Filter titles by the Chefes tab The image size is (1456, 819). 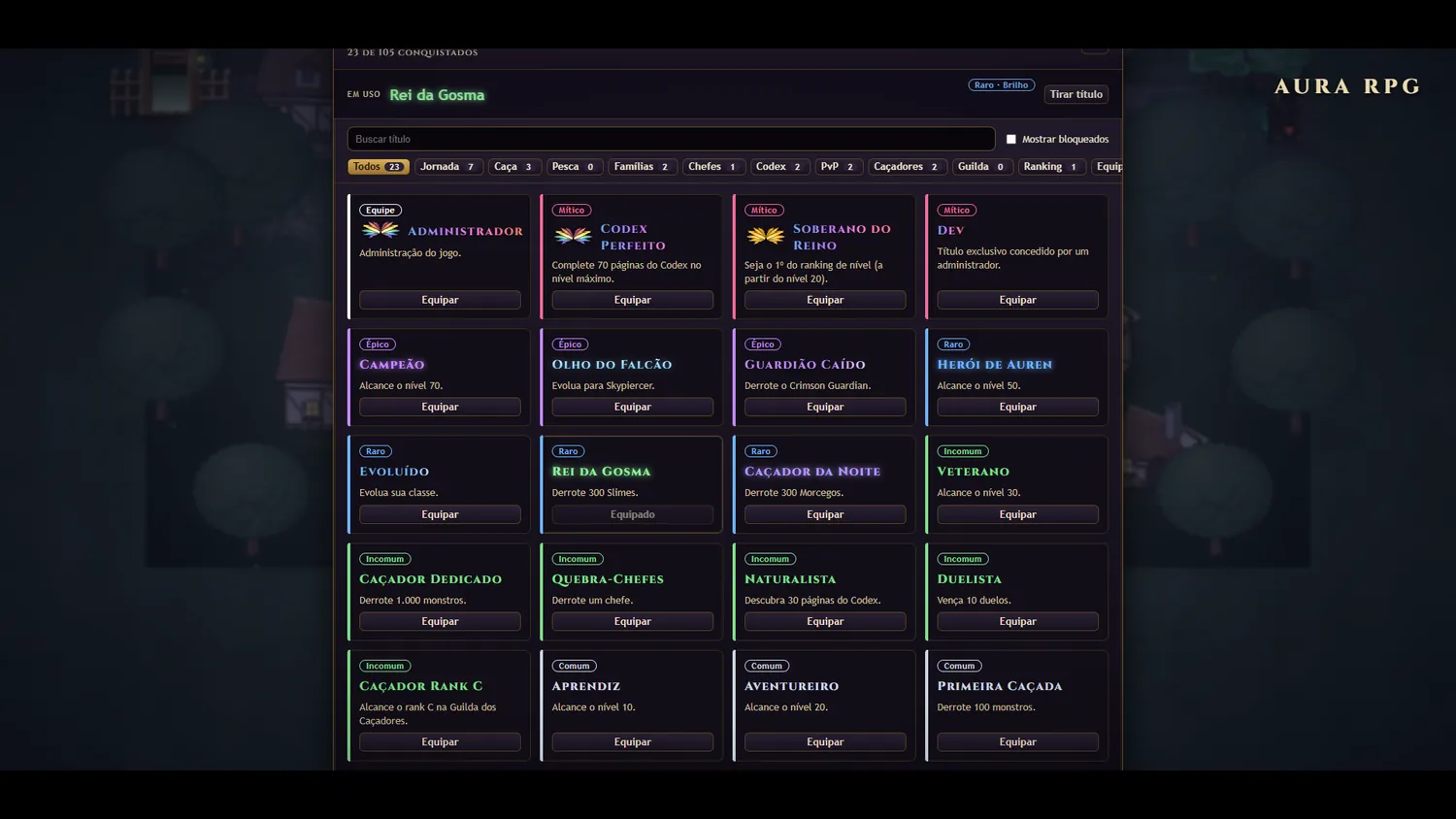(713, 167)
